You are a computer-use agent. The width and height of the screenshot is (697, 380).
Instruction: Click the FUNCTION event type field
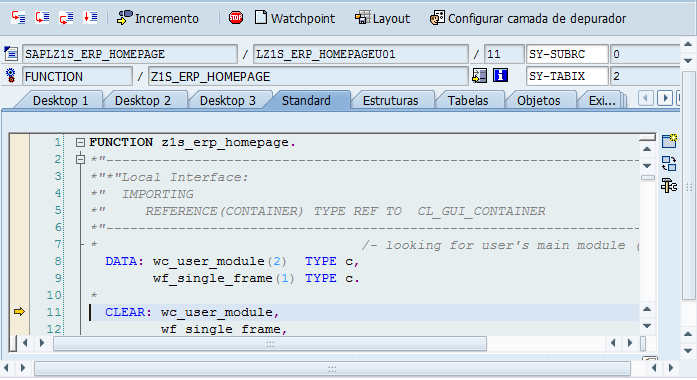coord(77,76)
